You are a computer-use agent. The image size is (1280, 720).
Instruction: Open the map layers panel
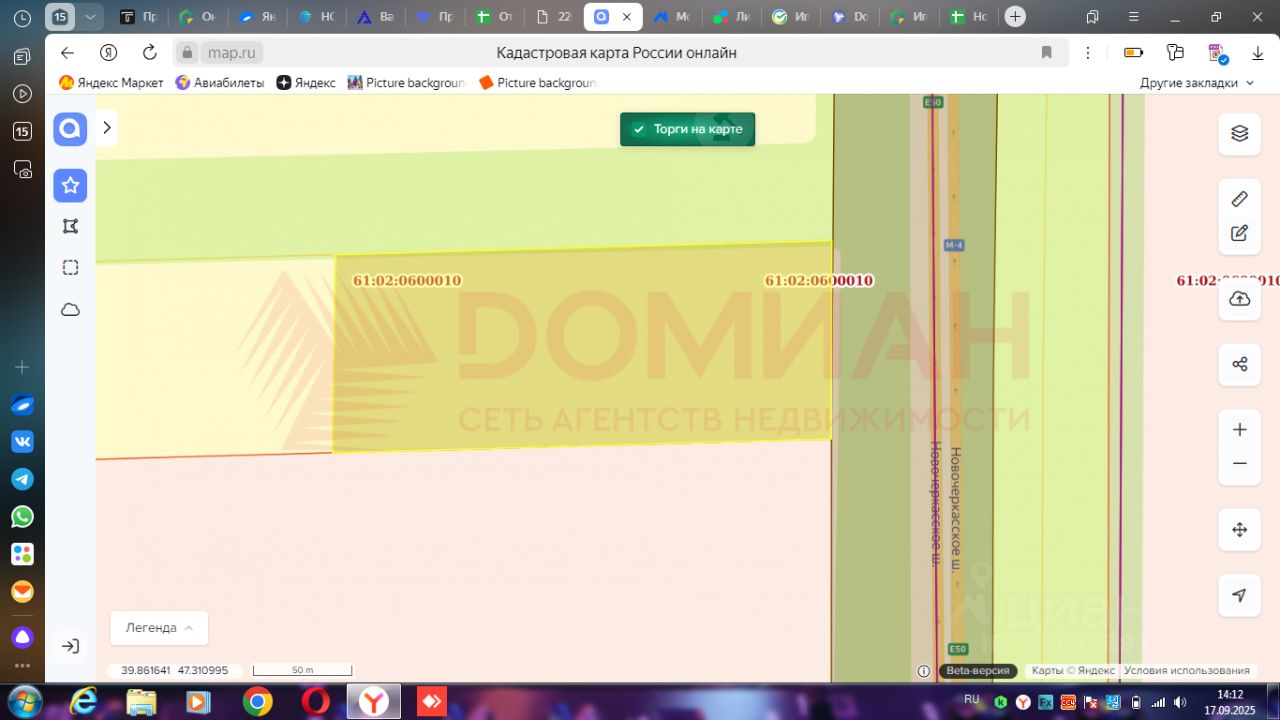click(1239, 134)
